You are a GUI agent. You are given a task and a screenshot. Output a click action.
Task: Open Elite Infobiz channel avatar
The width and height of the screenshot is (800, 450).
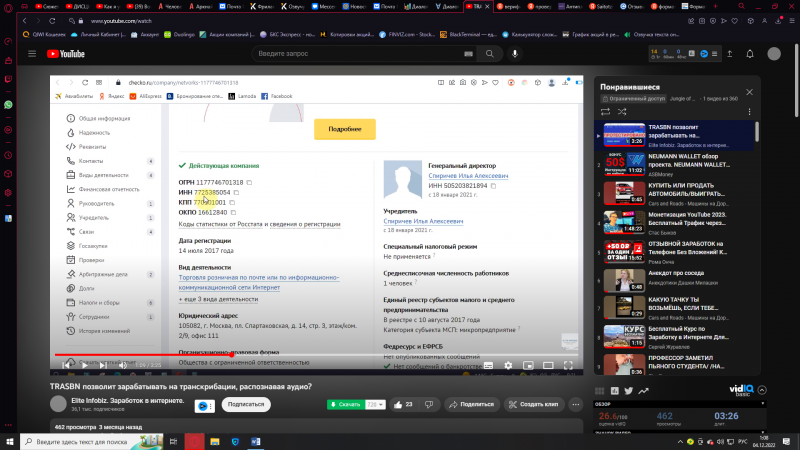(x=58, y=404)
